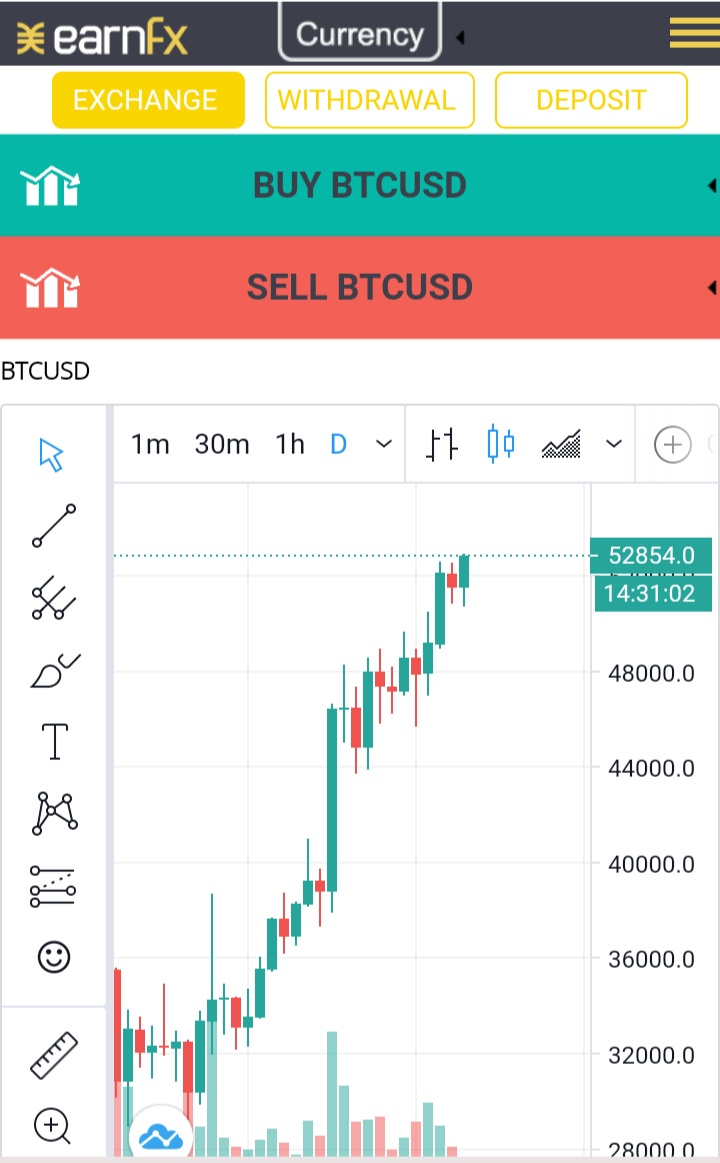Open the Currency selector dropdown
The width and height of the screenshot is (720, 1163).
tap(360, 33)
